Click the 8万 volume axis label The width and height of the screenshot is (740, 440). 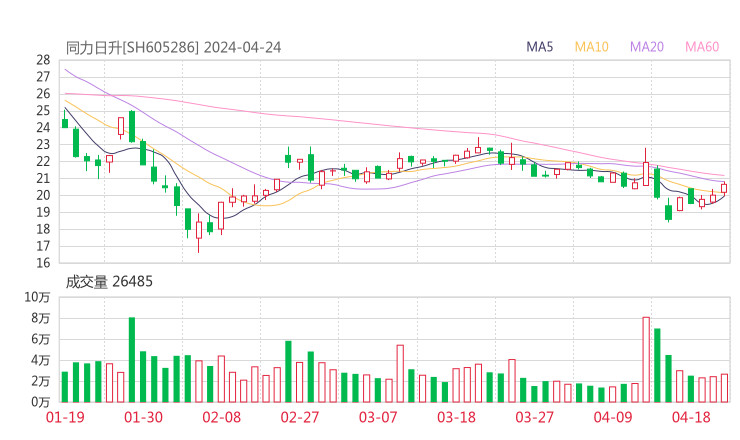pyautogui.click(x=41, y=318)
